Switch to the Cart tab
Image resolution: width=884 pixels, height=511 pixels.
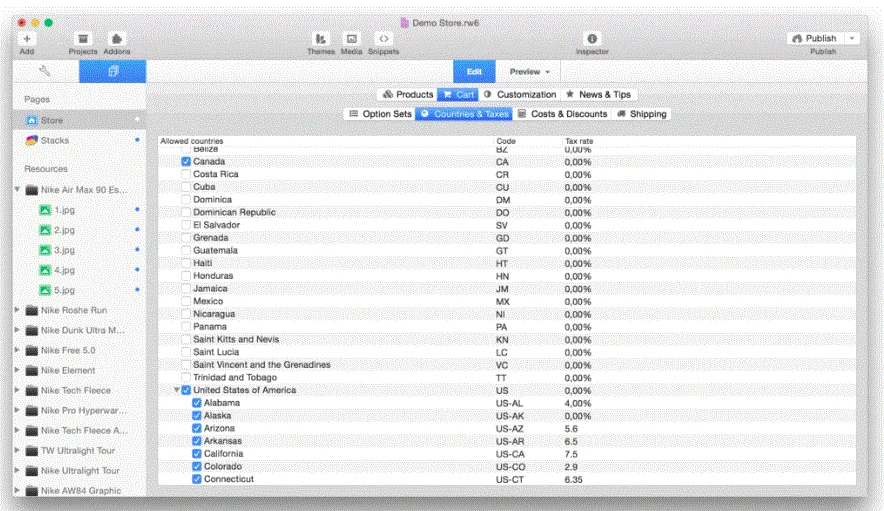pyautogui.click(x=458, y=95)
